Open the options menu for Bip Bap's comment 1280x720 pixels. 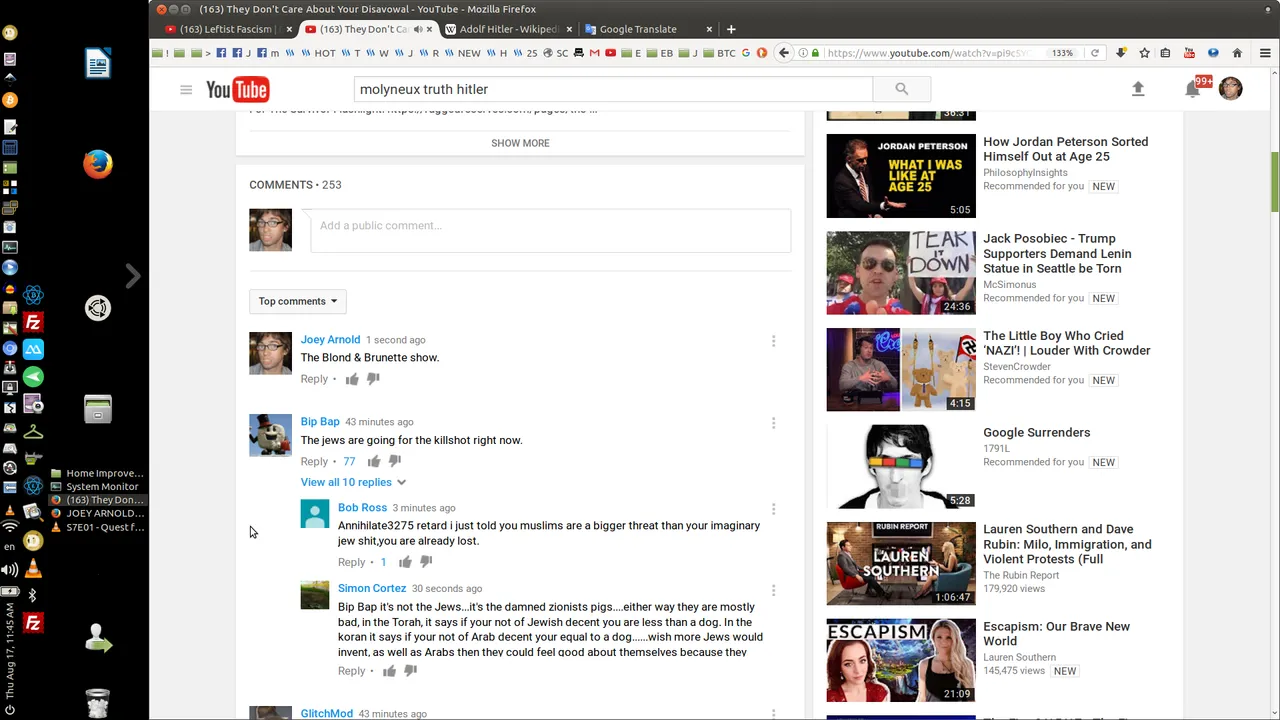[x=773, y=423]
